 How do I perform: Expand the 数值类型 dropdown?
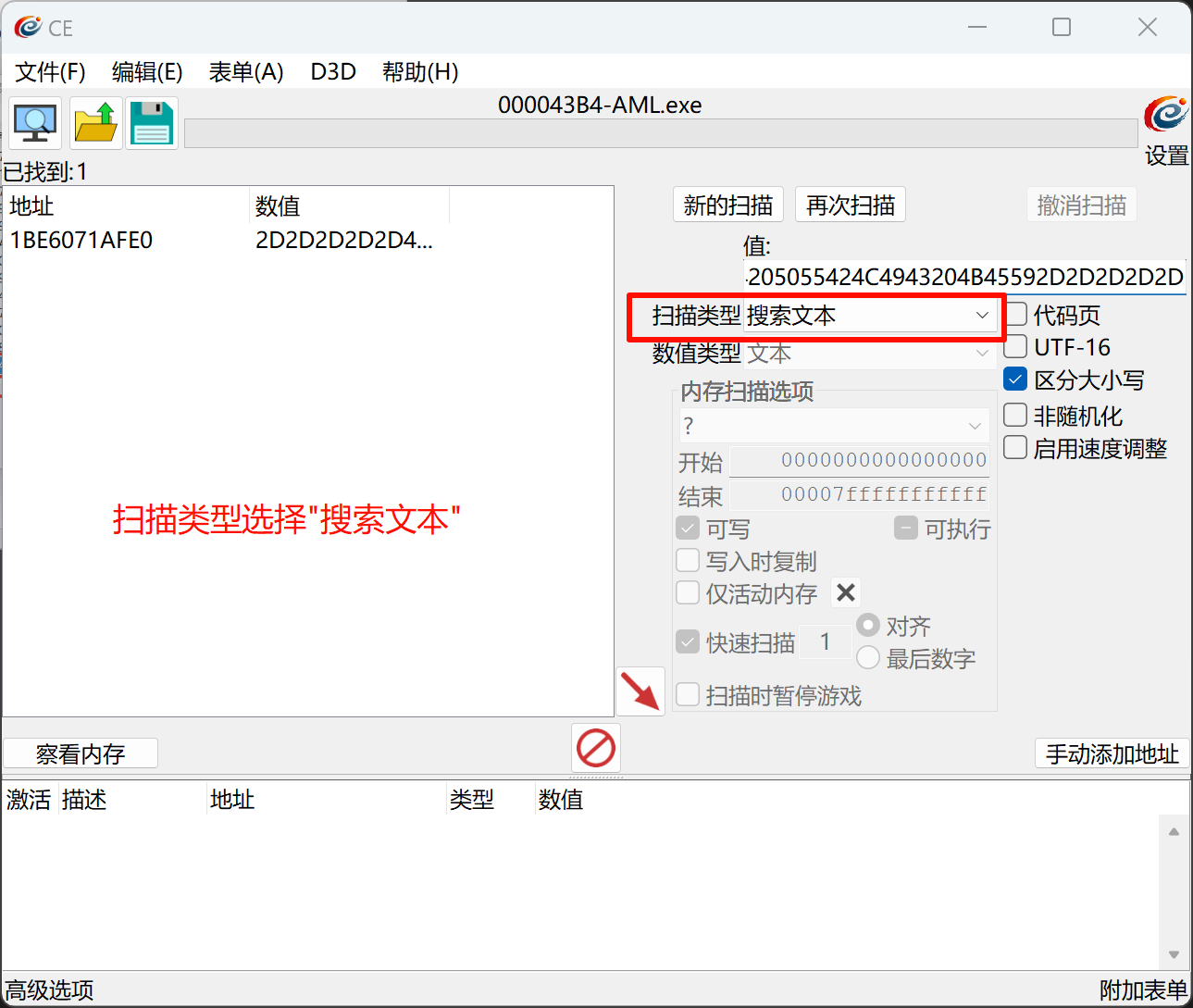click(869, 353)
